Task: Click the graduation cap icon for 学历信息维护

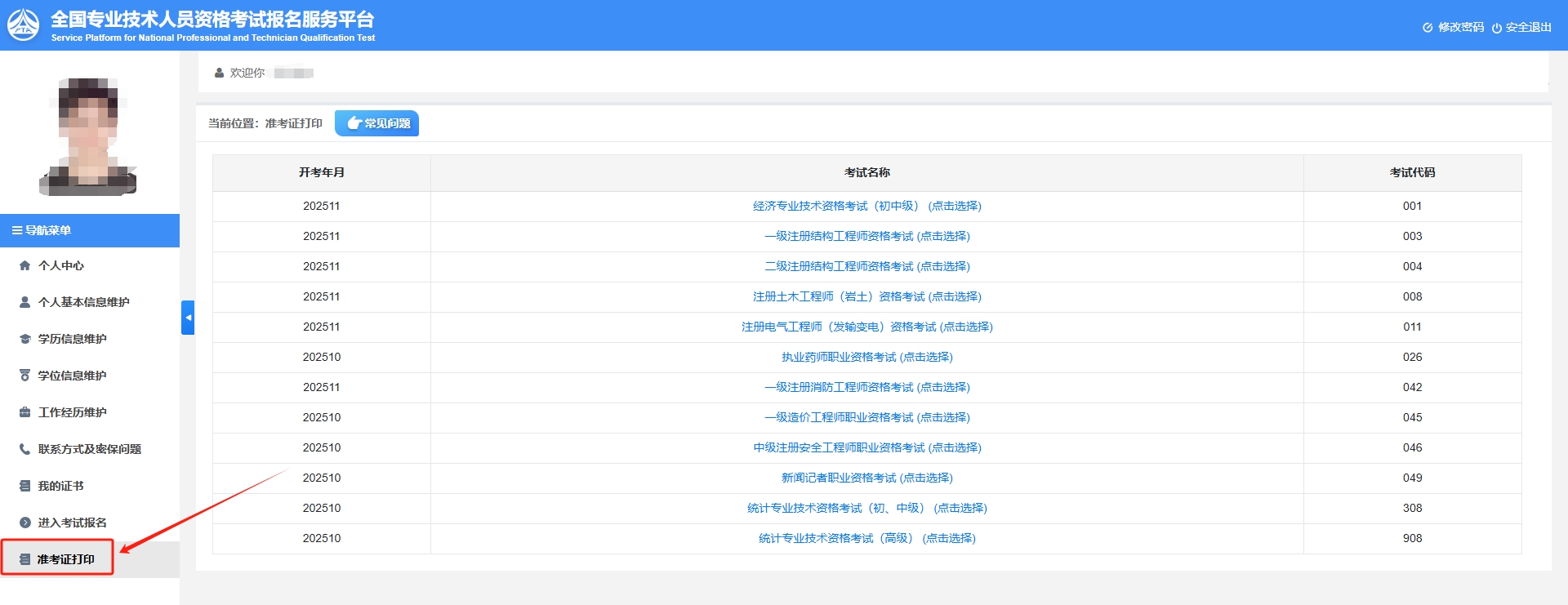Action: coord(24,339)
